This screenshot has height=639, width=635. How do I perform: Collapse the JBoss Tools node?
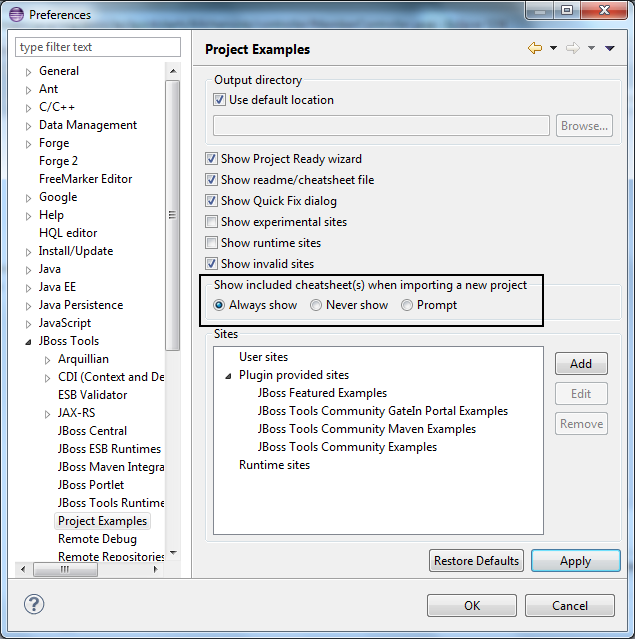28,342
